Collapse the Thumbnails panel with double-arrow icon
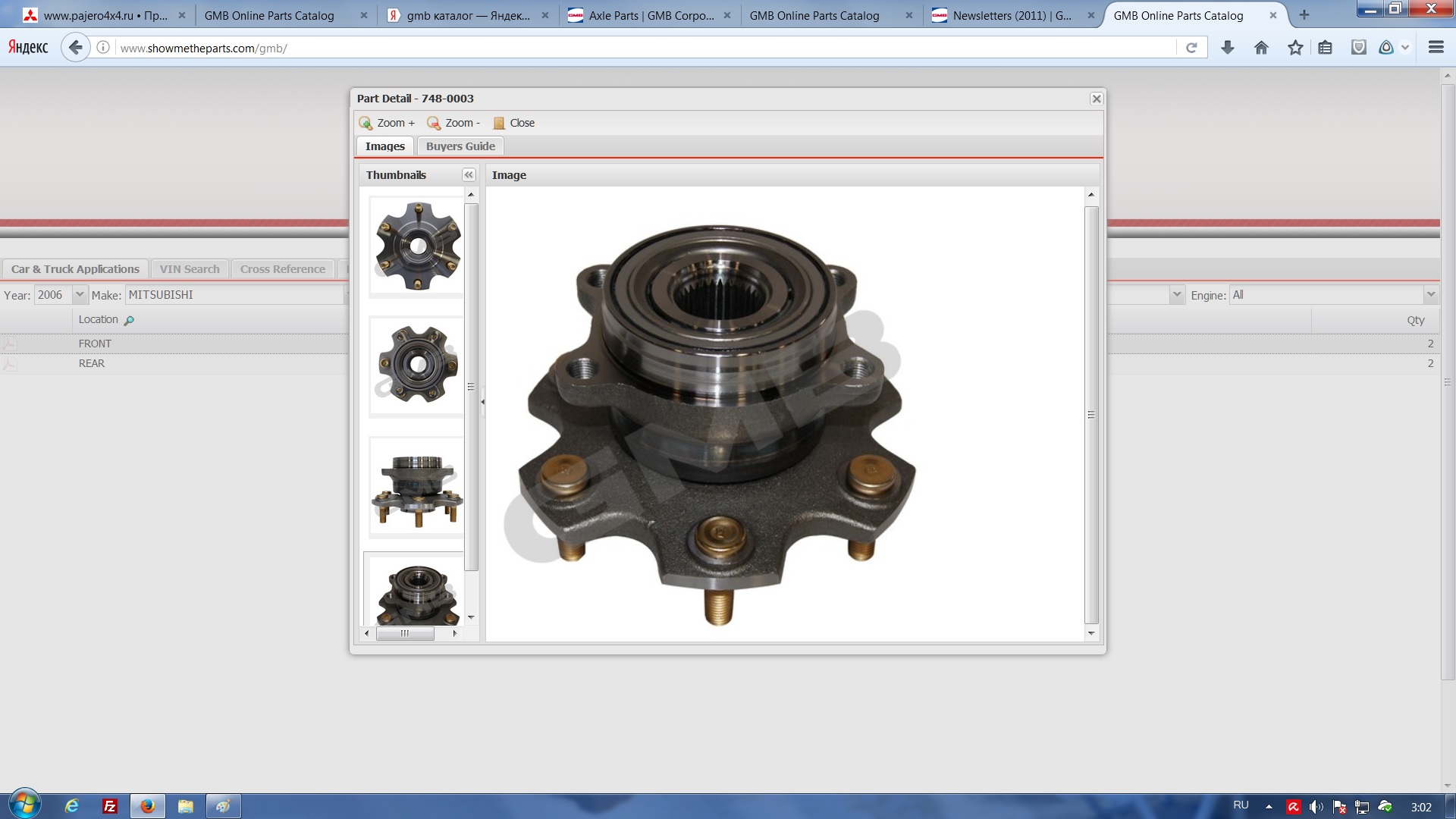Viewport: 1456px width, 819px height. click(469, 175)
